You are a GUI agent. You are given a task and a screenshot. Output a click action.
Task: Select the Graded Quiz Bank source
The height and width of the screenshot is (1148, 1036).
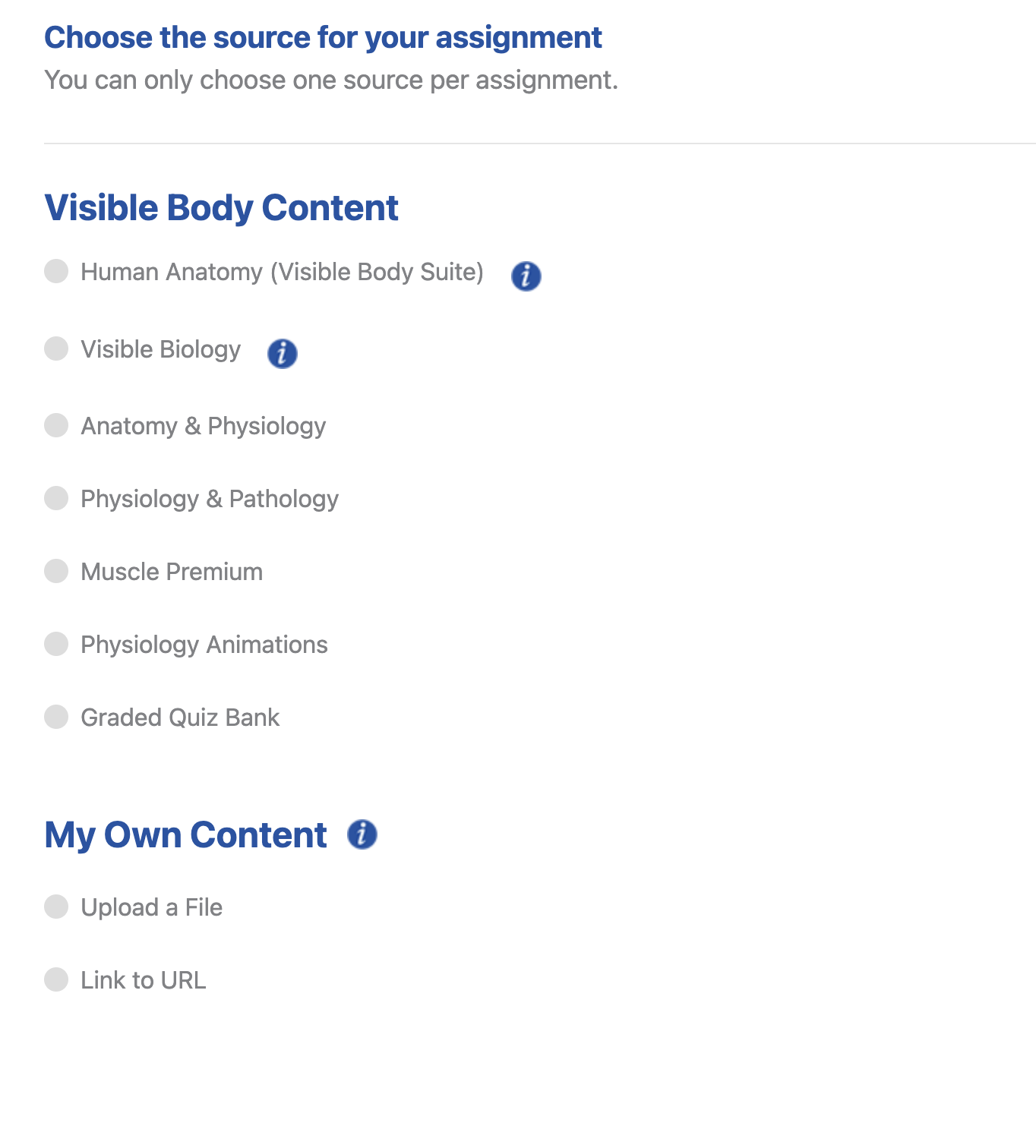tap(56, 717)
